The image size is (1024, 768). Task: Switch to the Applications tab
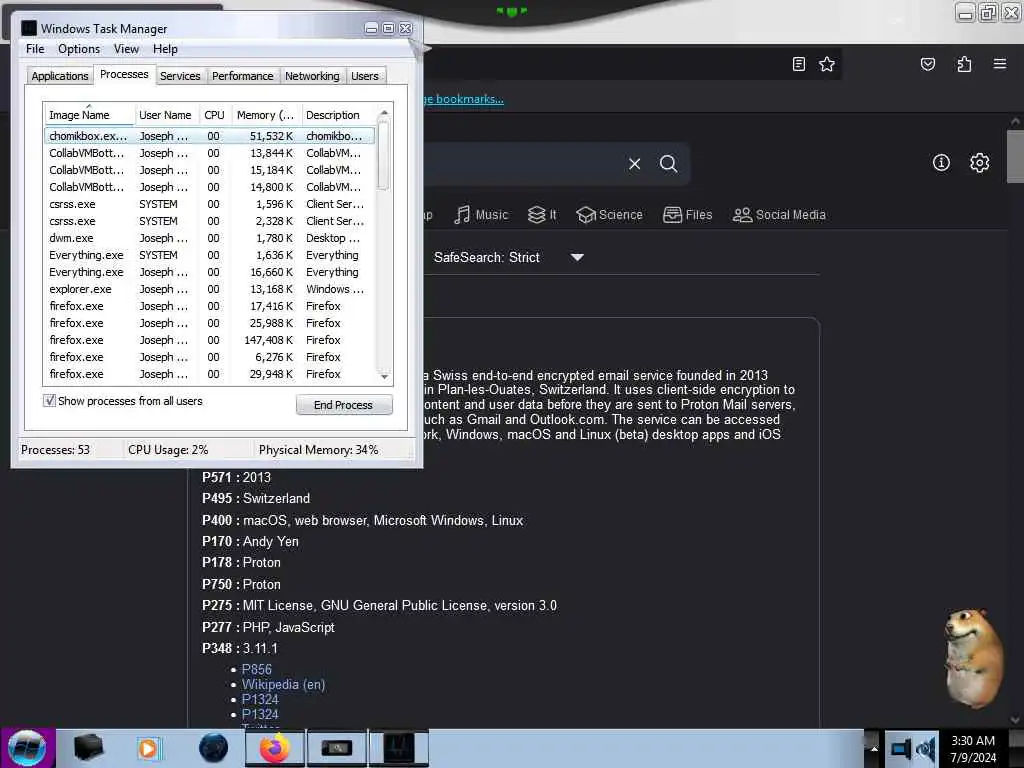coord(60,76)
